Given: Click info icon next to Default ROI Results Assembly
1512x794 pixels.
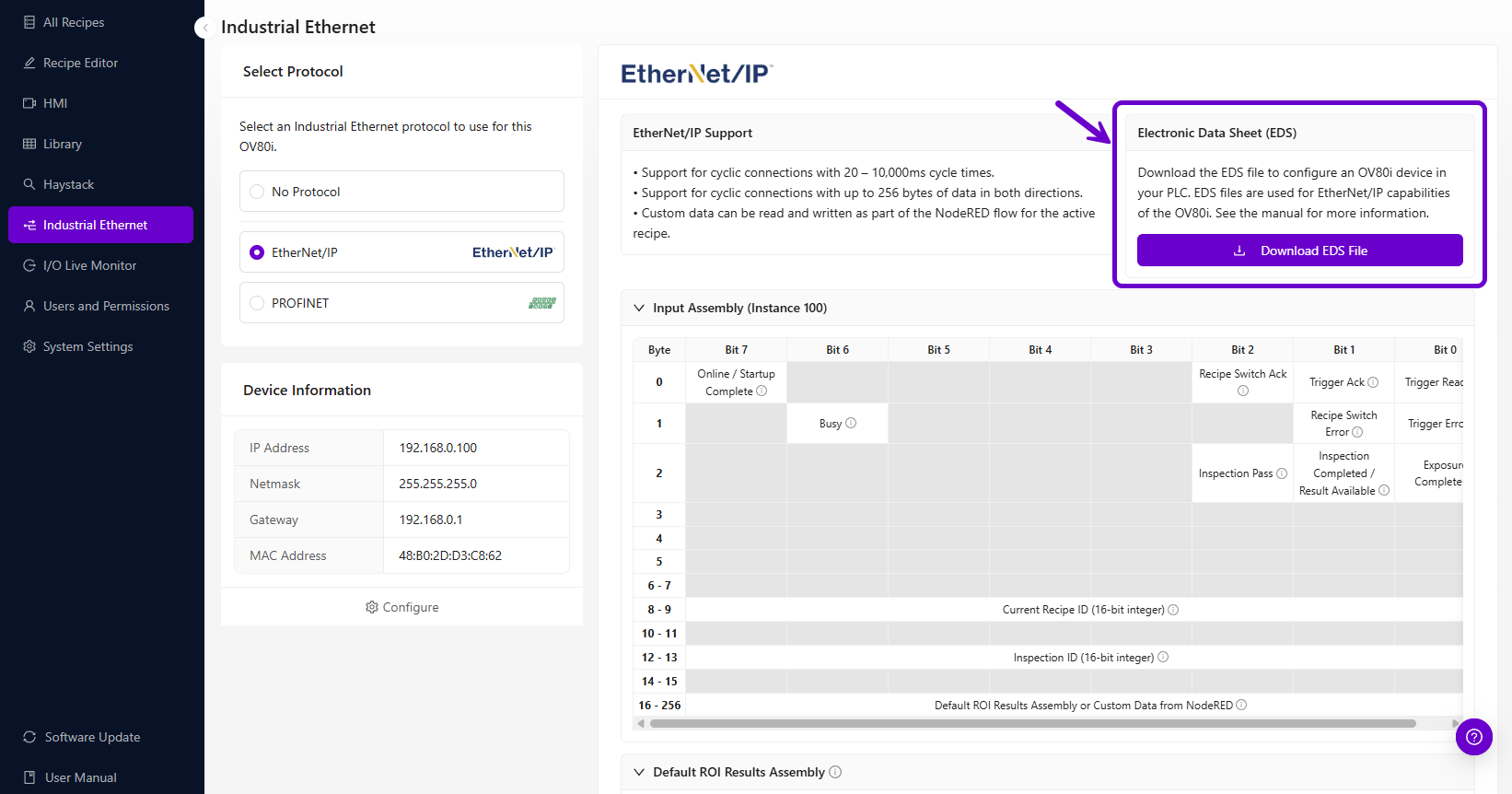Looking at the screenshot, I should tap(835, 772).
